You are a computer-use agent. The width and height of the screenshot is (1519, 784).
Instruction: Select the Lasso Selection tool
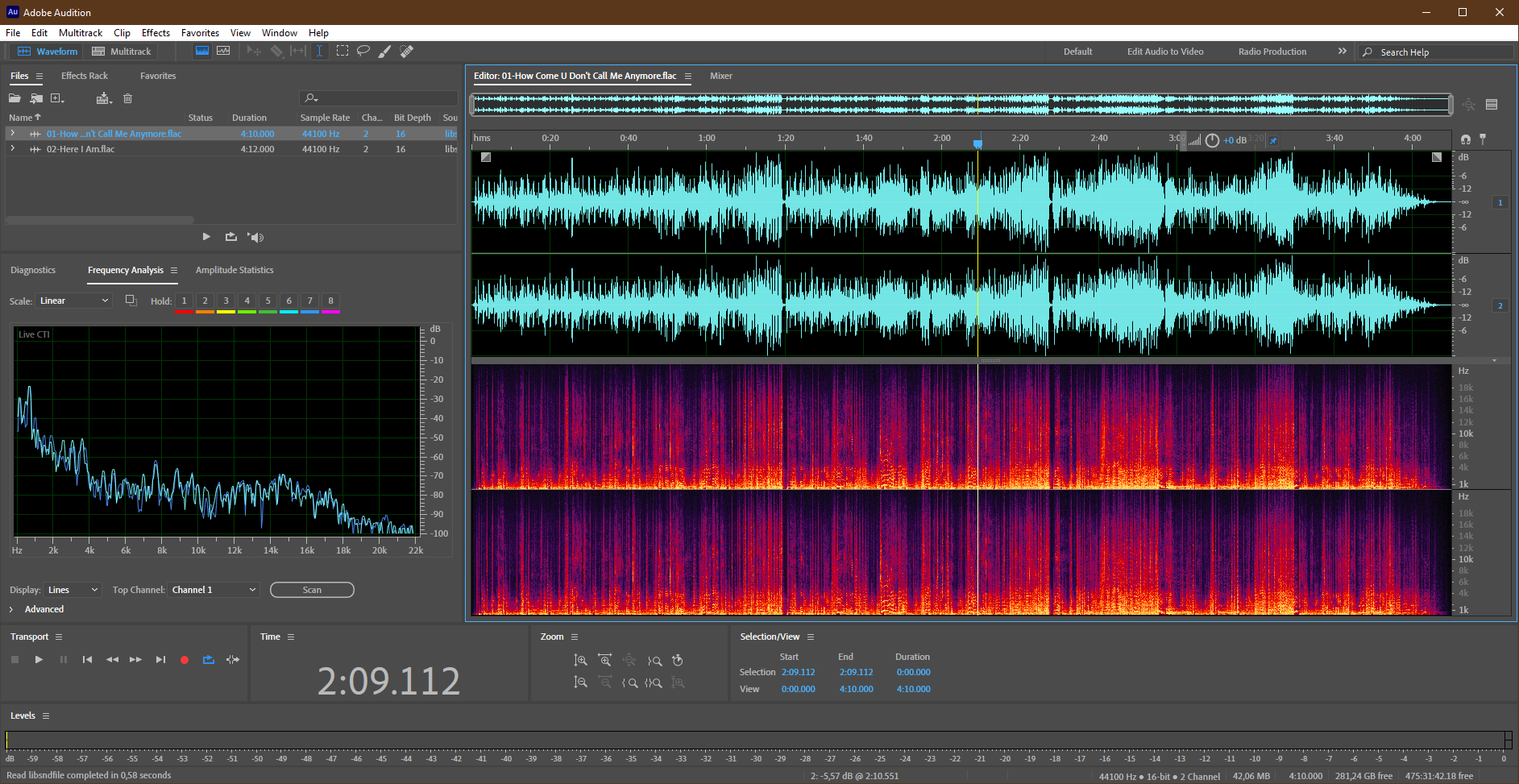point(363,51)
